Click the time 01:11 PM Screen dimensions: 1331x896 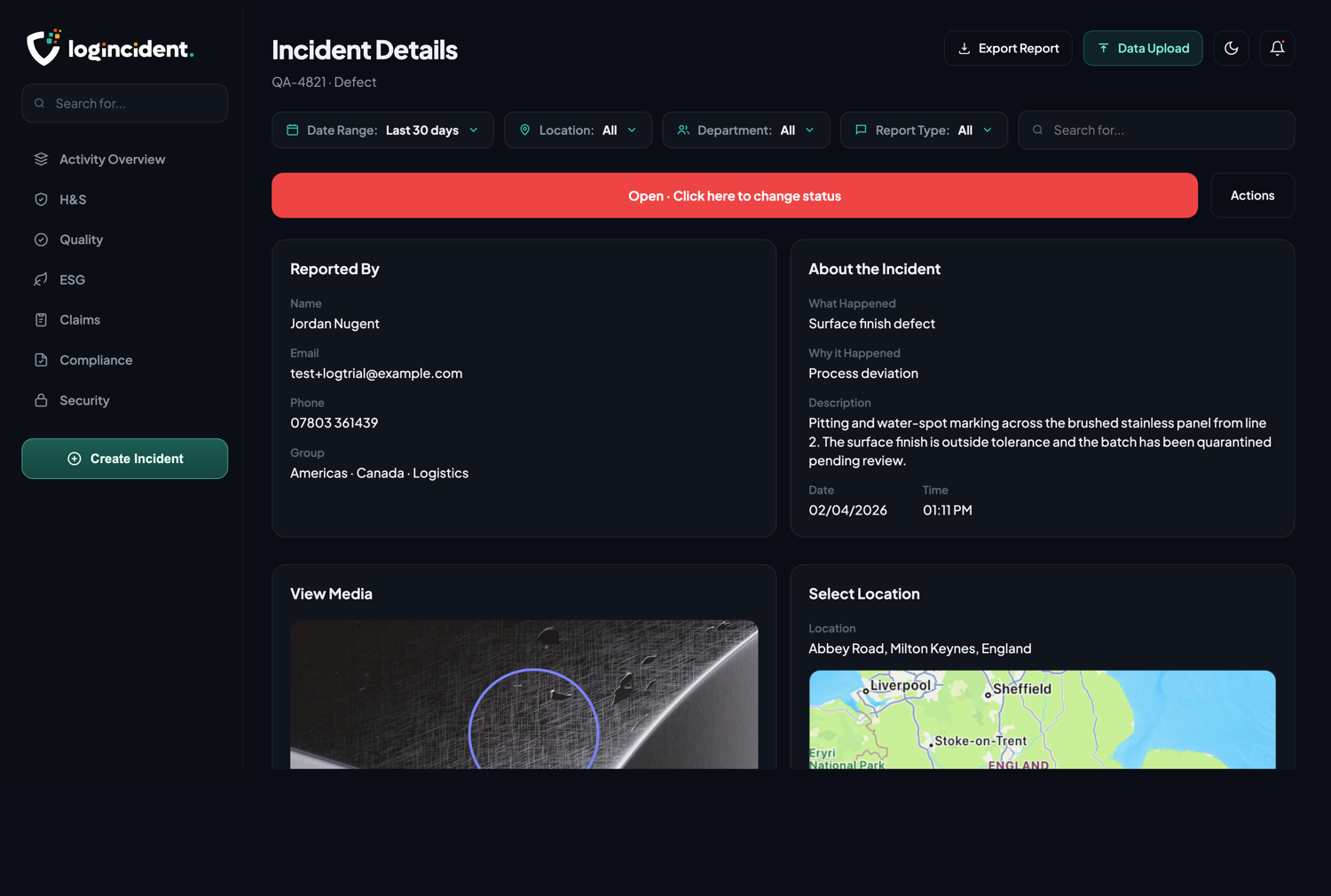(x=948, y=510)
